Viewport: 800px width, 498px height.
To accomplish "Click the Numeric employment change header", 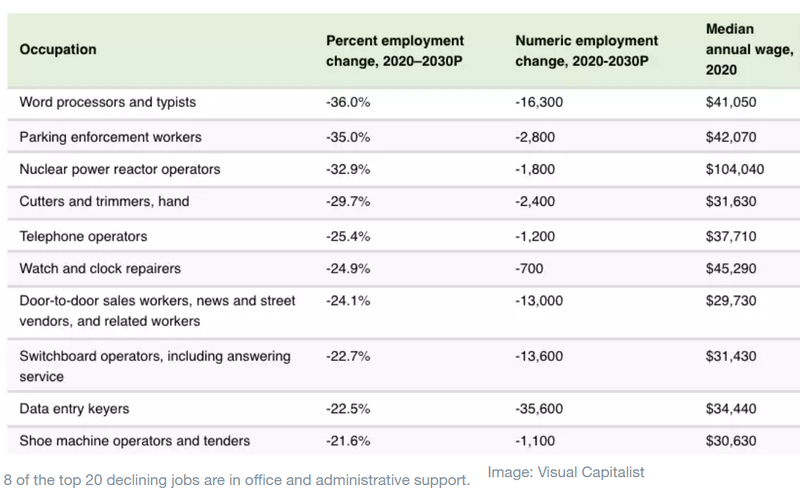I will coord(586,51).
